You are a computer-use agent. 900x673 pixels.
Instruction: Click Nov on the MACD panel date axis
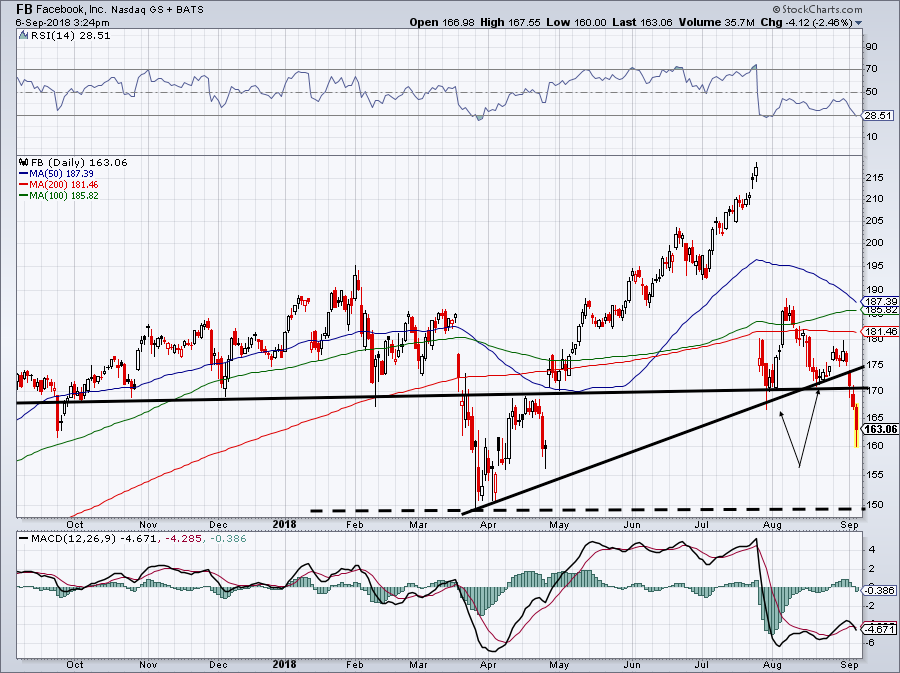coord(148,664)
